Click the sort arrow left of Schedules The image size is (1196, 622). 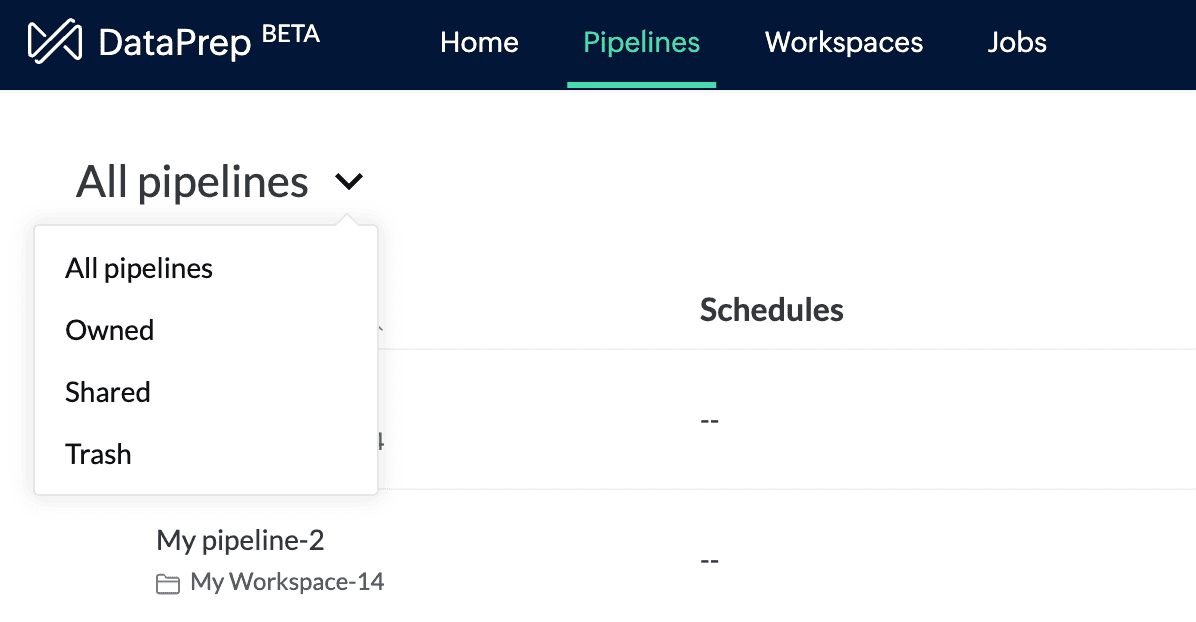point(381,326)
